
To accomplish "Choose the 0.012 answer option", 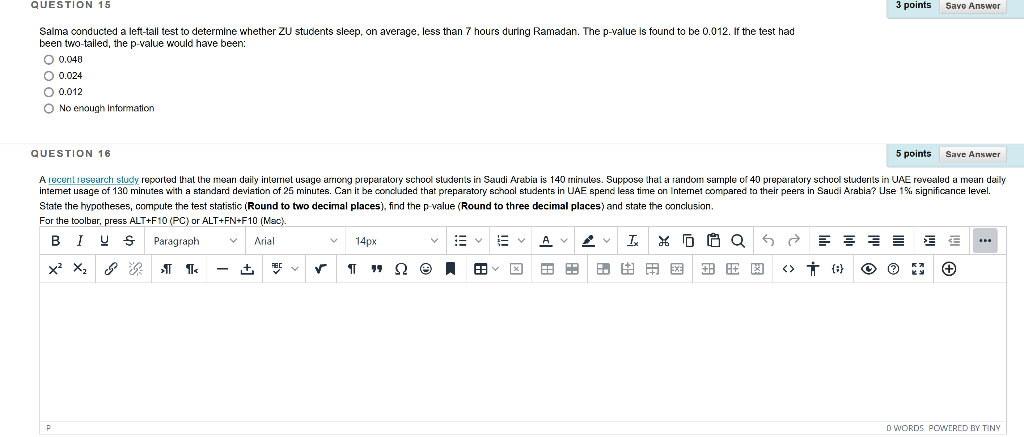I will 48,92.
